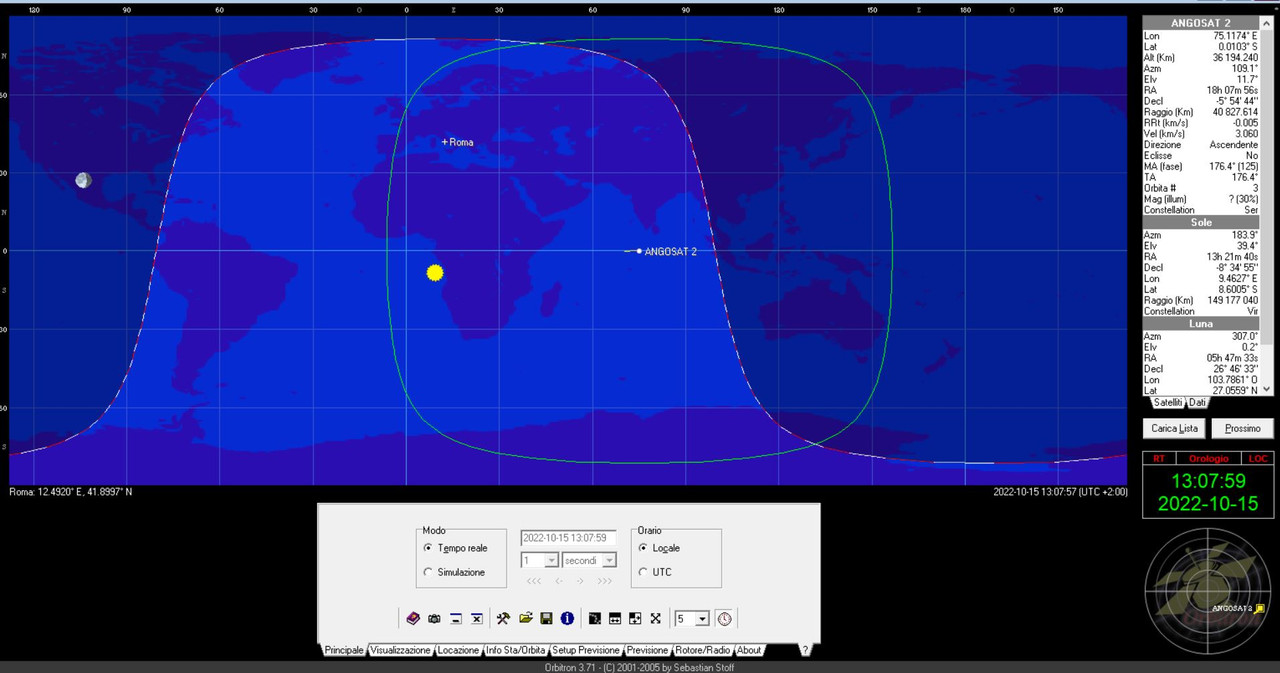Switch to the Satelliti tab
This screenshot has width=1280, height=673.
(1168, 402)
